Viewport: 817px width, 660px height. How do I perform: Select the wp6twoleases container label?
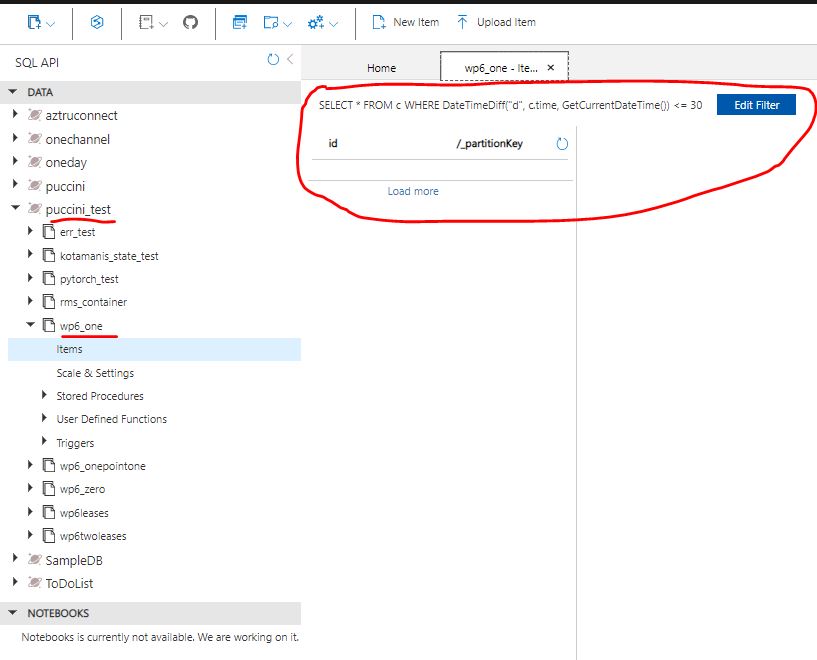[x=93, y=536]
